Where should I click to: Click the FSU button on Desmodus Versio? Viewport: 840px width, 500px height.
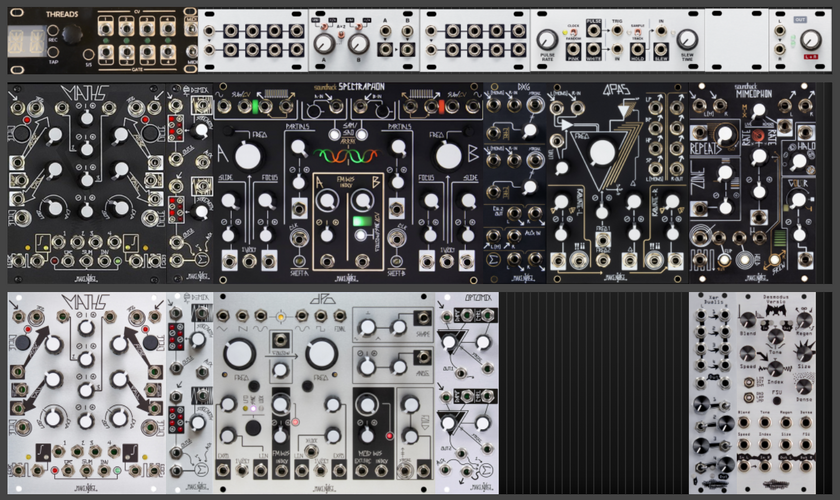point(776,400)
